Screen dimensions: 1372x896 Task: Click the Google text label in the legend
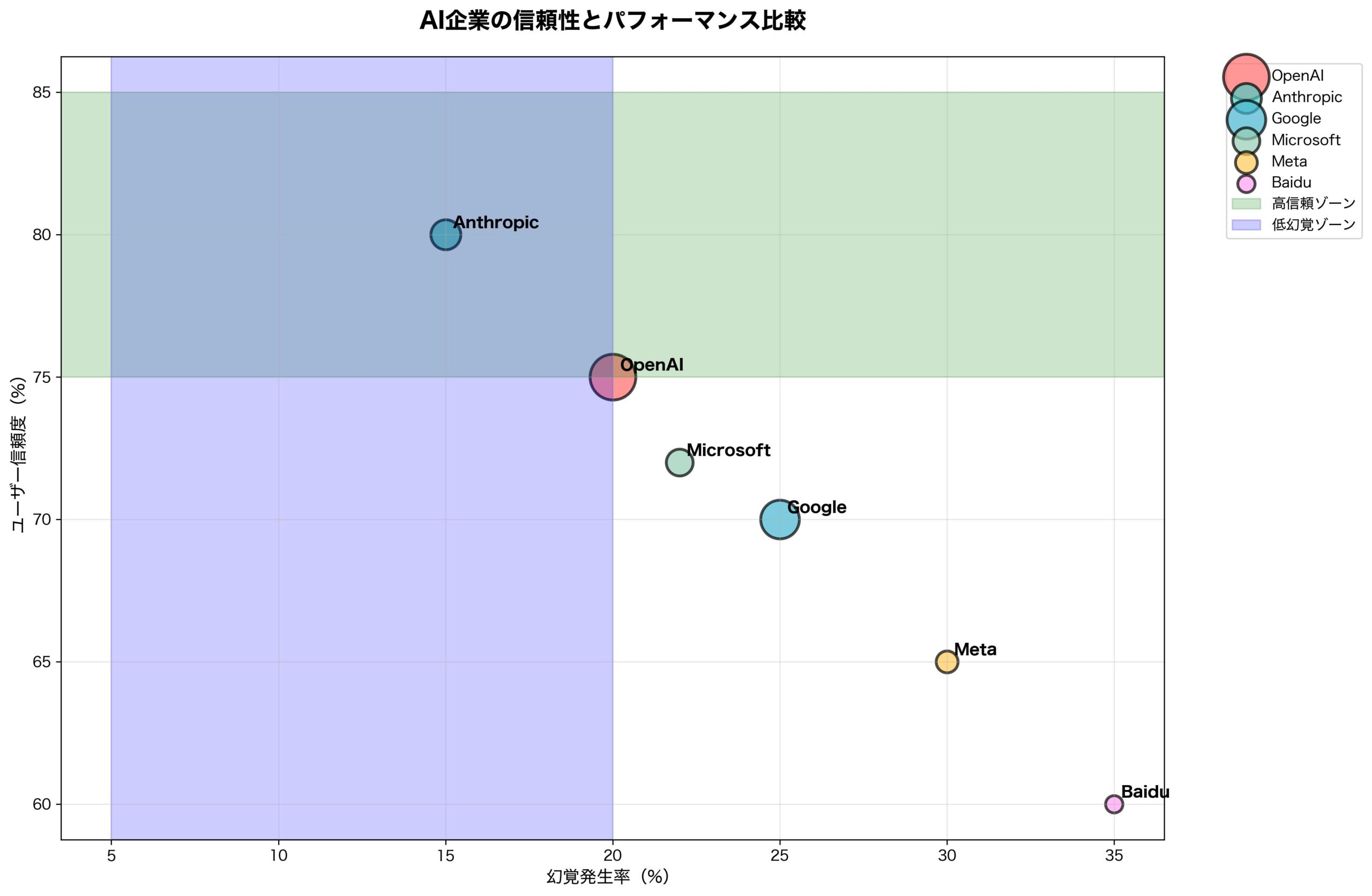pyautogui.click(x=1296, y=118)
